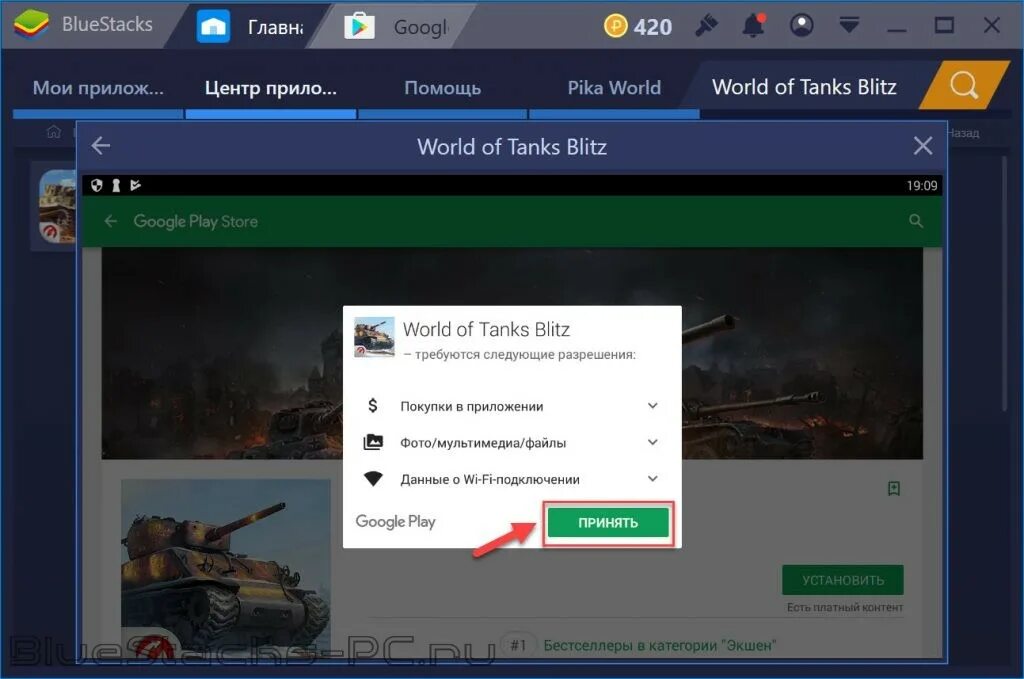Click the home icon in breadcrumb bar

click(54, 133)
